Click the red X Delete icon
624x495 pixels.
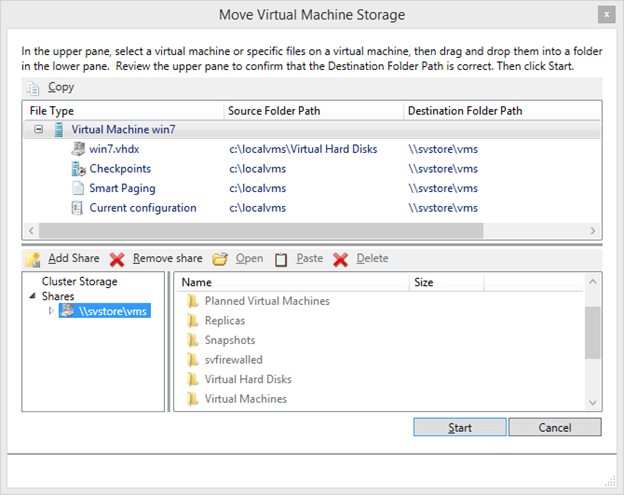(x=340, y=259)
